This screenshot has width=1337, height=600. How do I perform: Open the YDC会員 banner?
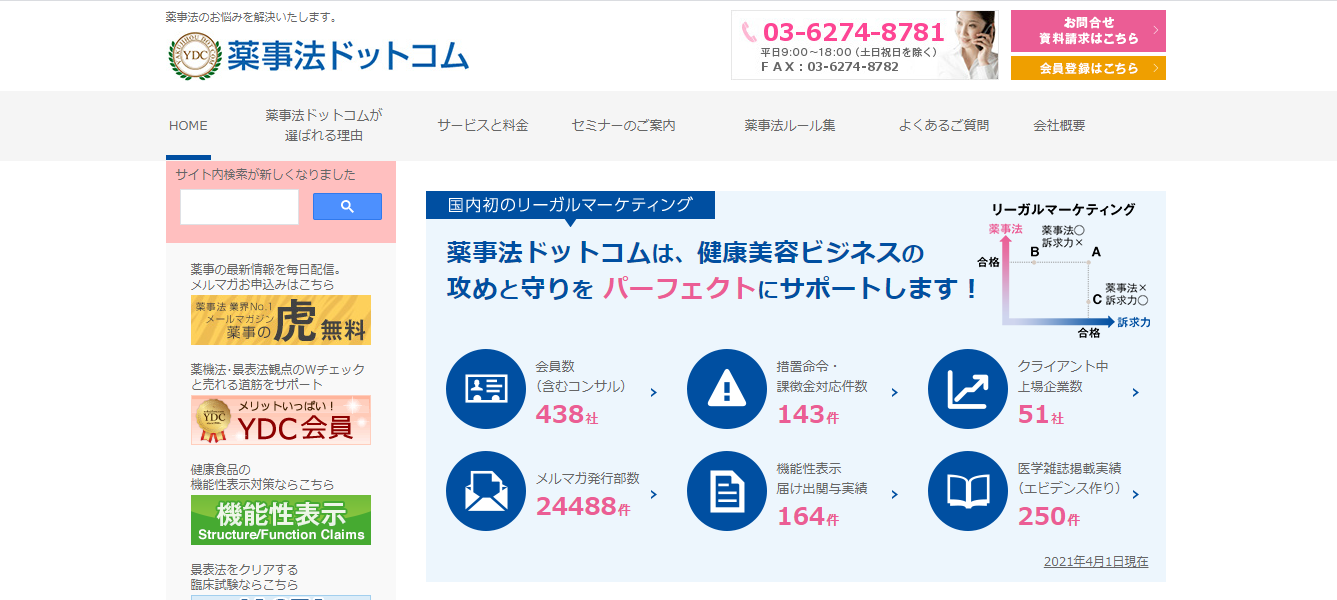[281, 420]
